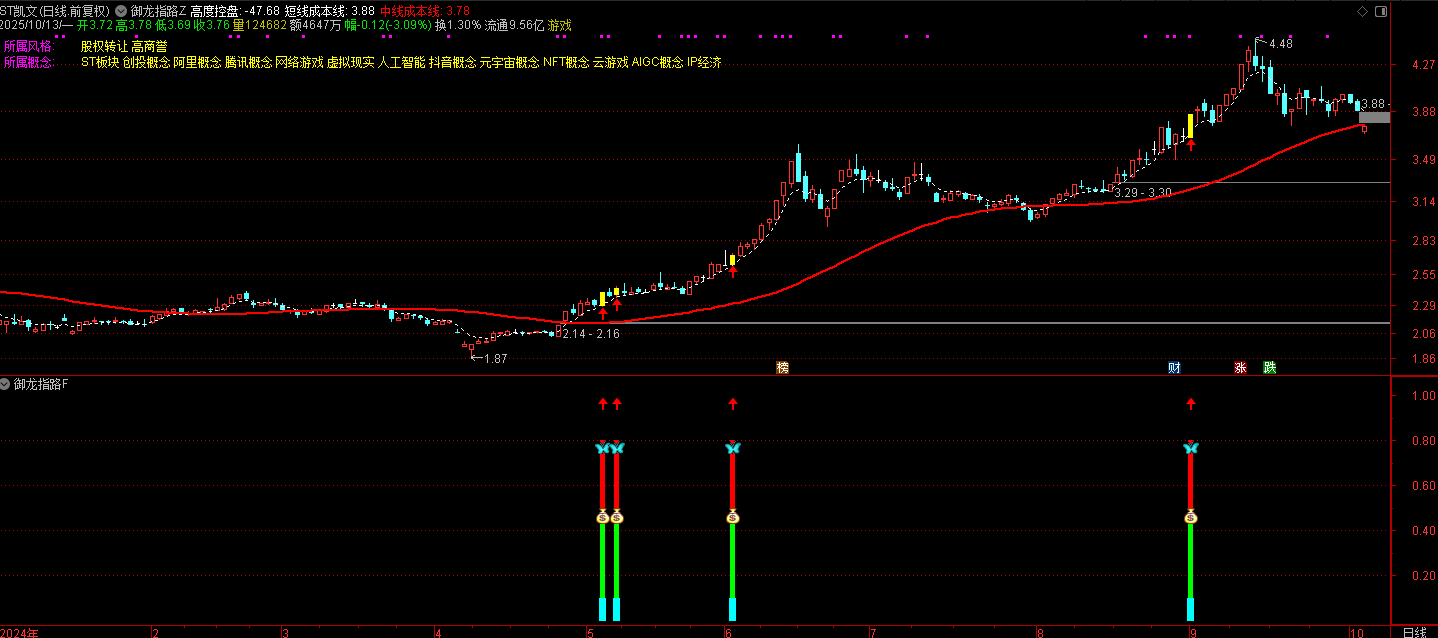Click the ST凯文(日线.前复权) title
The image size is (1438, 638).
tap(54, 11)
